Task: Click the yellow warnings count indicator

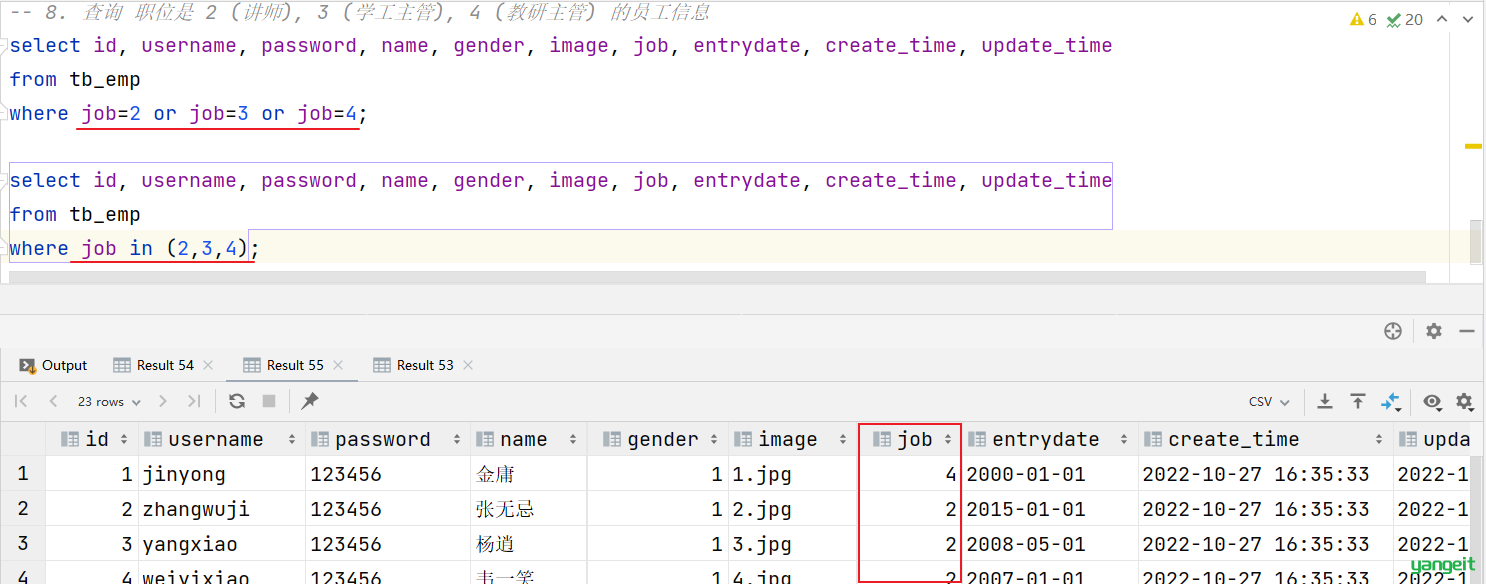Action: click(x=1363, y=19)
